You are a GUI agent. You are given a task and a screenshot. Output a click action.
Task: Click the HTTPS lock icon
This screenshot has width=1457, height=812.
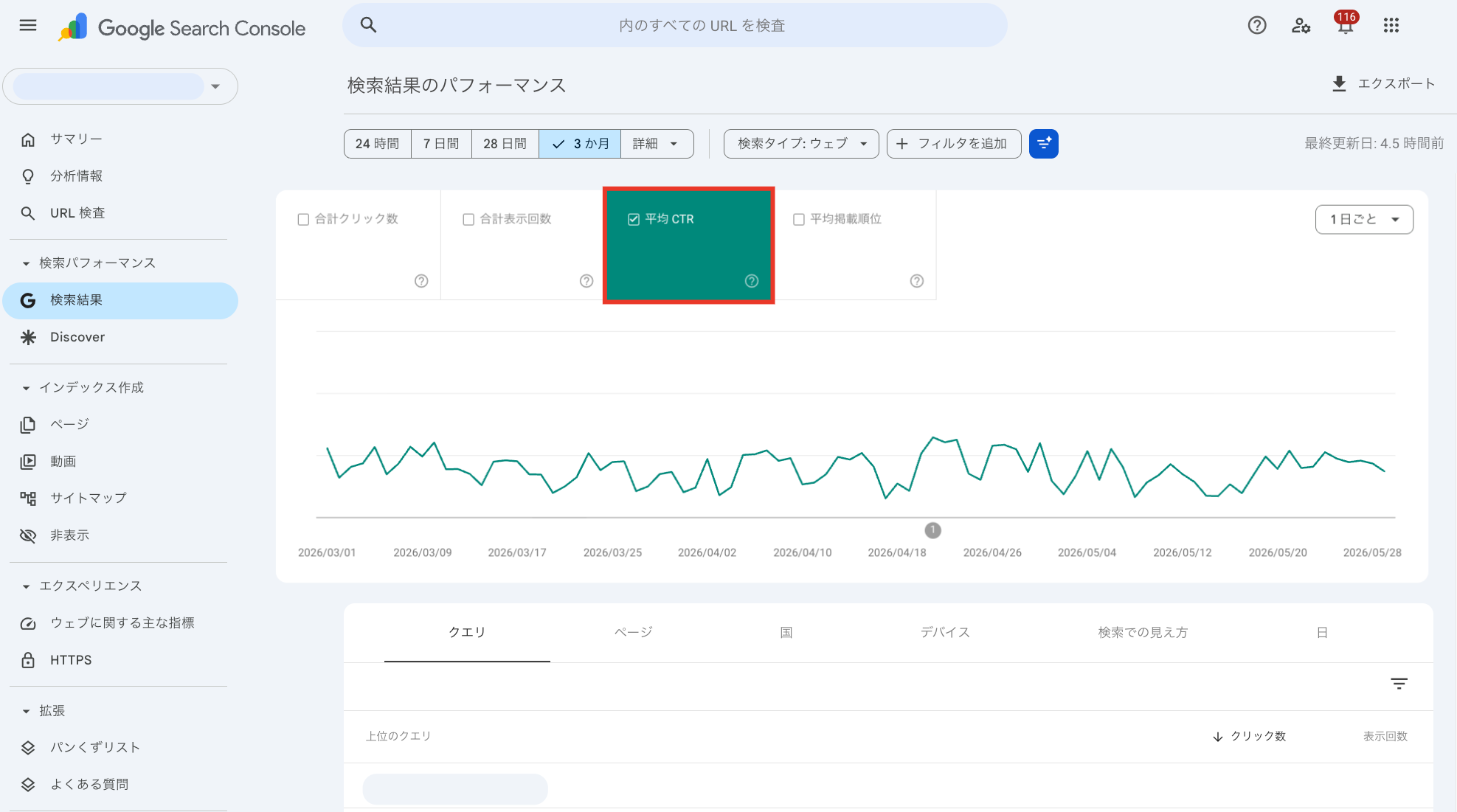28,660
